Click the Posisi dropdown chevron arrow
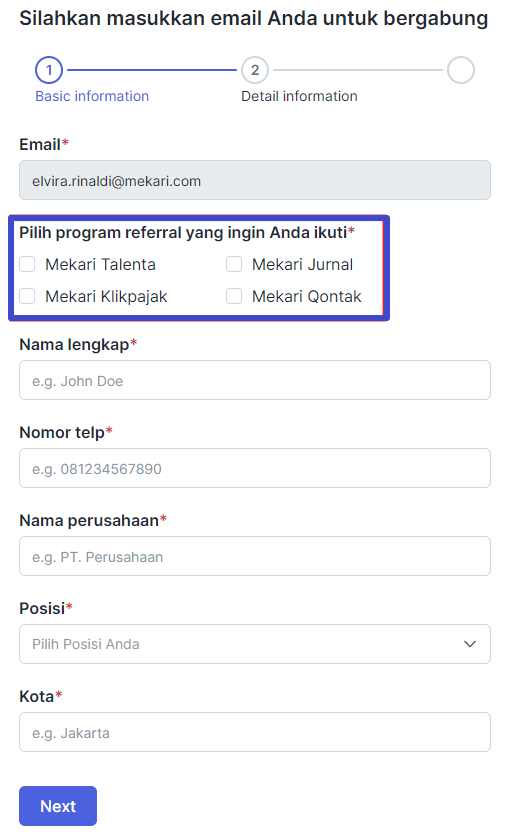Image resolution: width=517 pixels, height=832 pixels. (x=470, y=644)
